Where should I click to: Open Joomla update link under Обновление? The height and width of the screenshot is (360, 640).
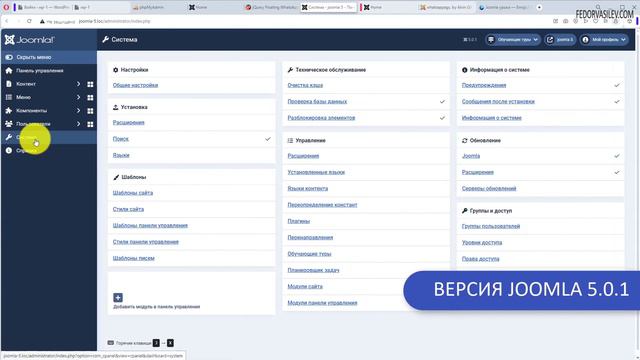(x=471, y=156)
